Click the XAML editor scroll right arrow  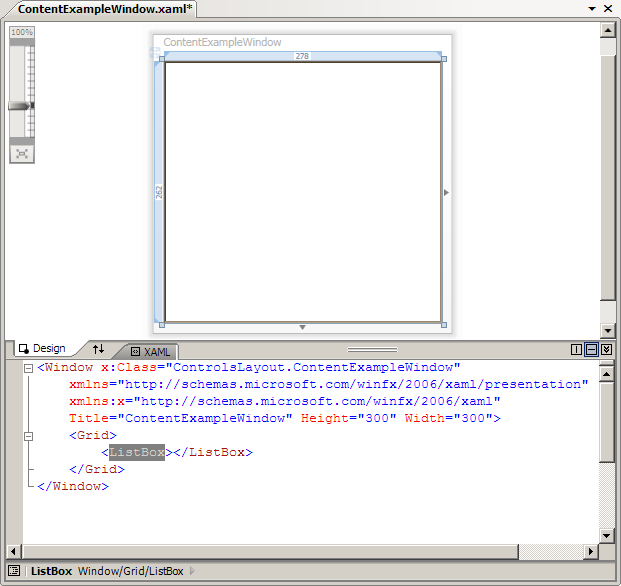click(591, 551)
